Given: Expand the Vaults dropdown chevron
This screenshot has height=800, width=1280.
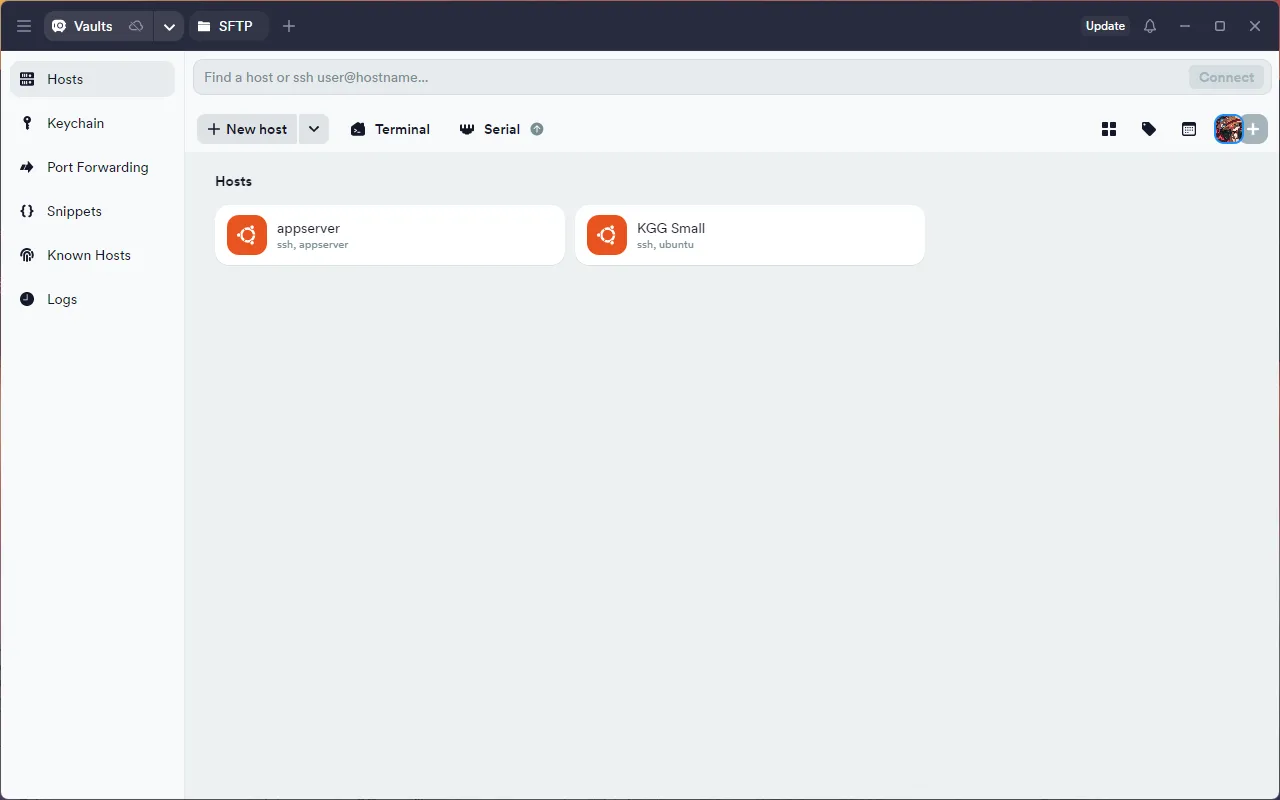Looking at the screenshot, I should coord(169,26).
